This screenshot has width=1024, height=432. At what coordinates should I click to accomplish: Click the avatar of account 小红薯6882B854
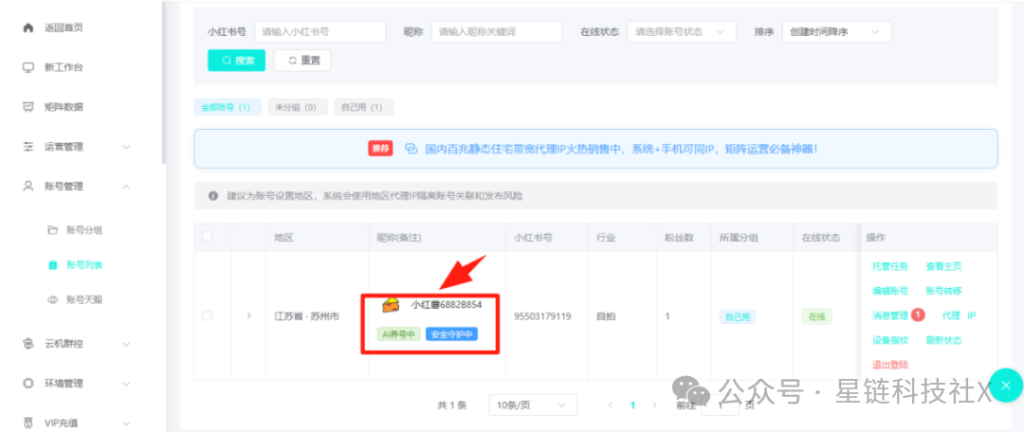[x=391, y=305]
